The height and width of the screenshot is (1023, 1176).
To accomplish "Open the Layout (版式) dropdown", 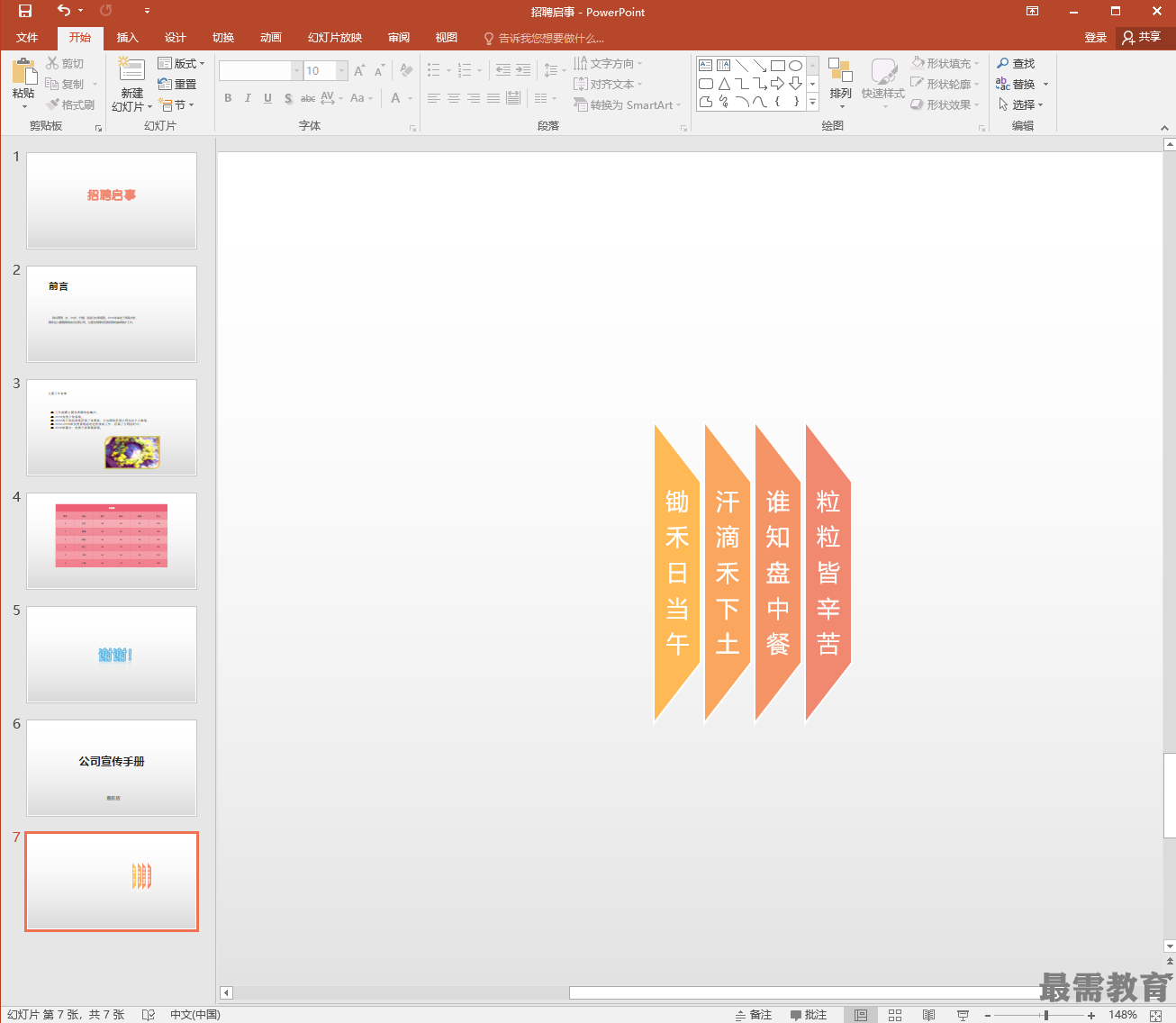I will point(181,63).
